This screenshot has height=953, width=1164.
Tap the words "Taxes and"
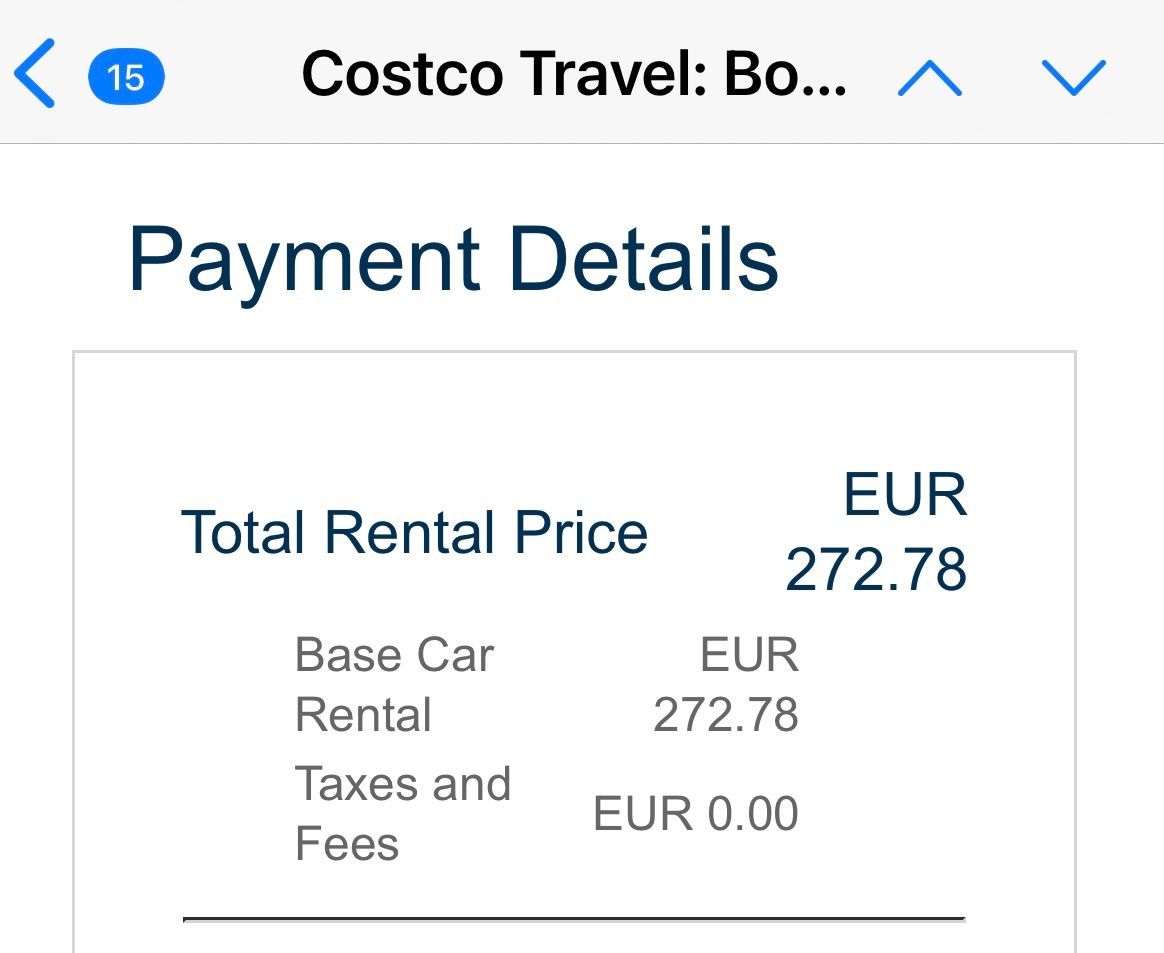403,784
